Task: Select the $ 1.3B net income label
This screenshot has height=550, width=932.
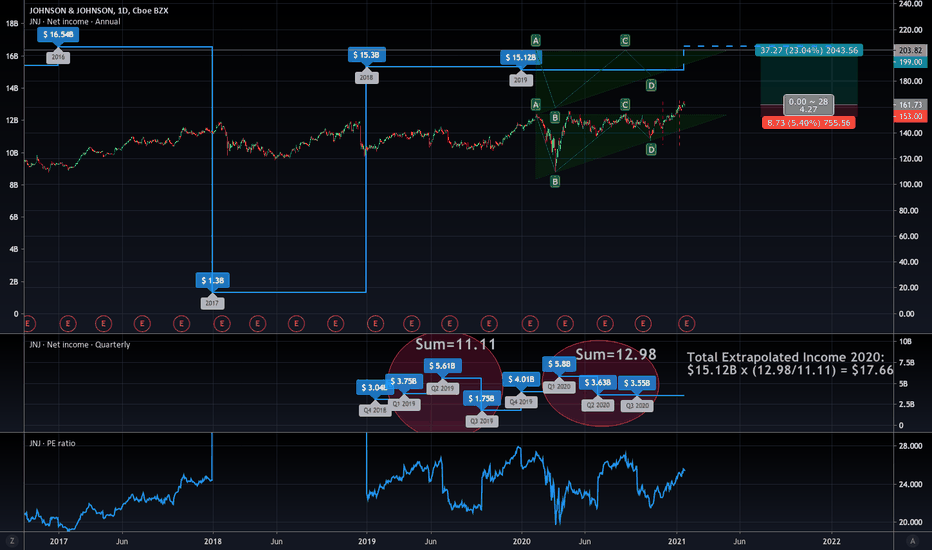Action: [212, 280]
